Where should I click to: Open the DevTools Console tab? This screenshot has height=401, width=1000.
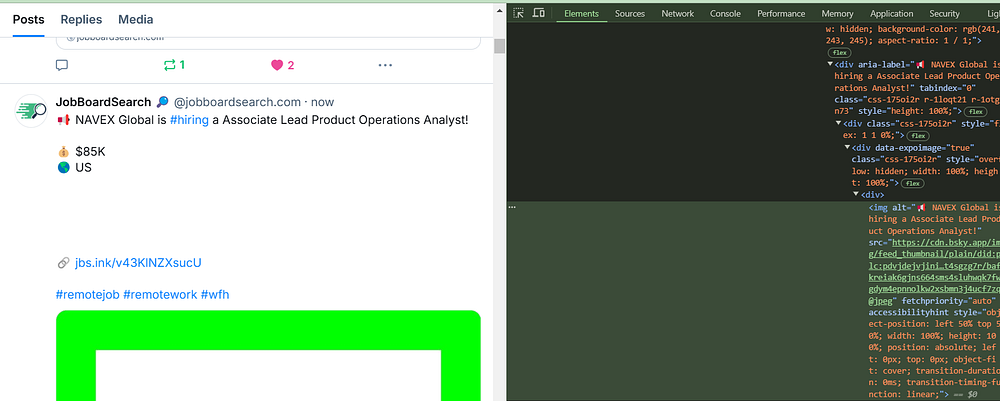coord(725,13)
